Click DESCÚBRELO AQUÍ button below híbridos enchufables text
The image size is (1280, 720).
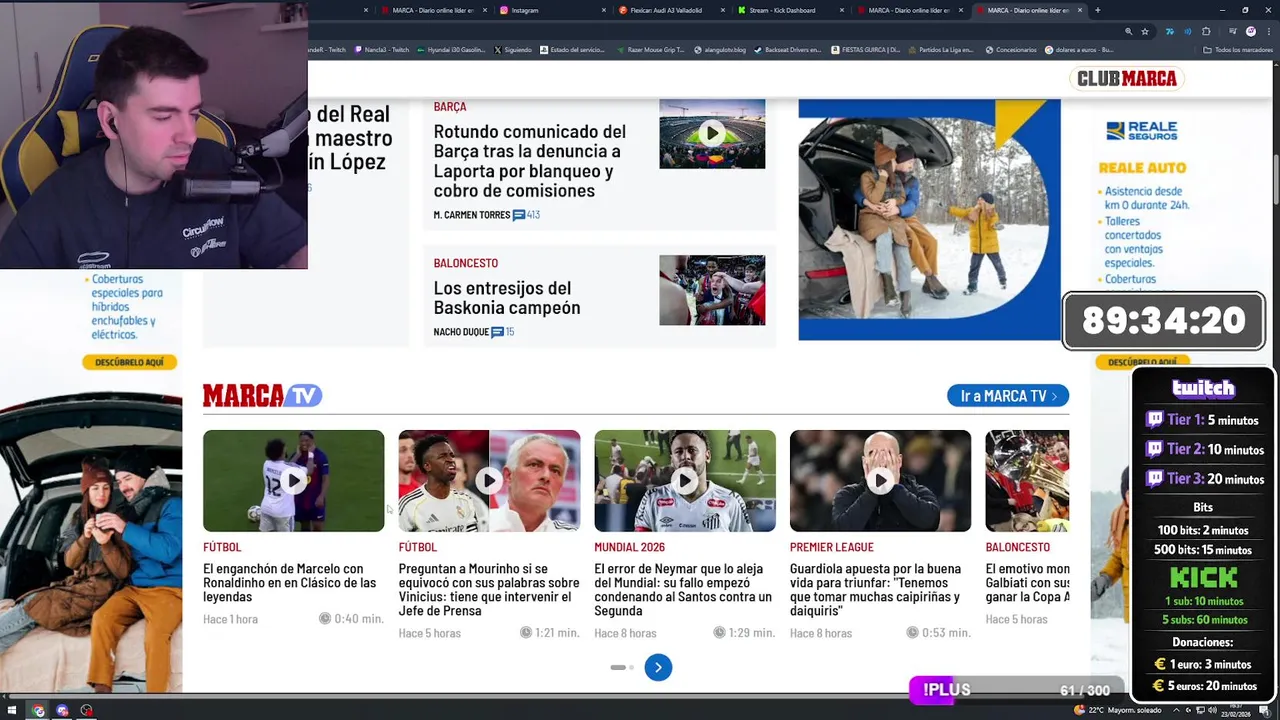pos(130,362)
